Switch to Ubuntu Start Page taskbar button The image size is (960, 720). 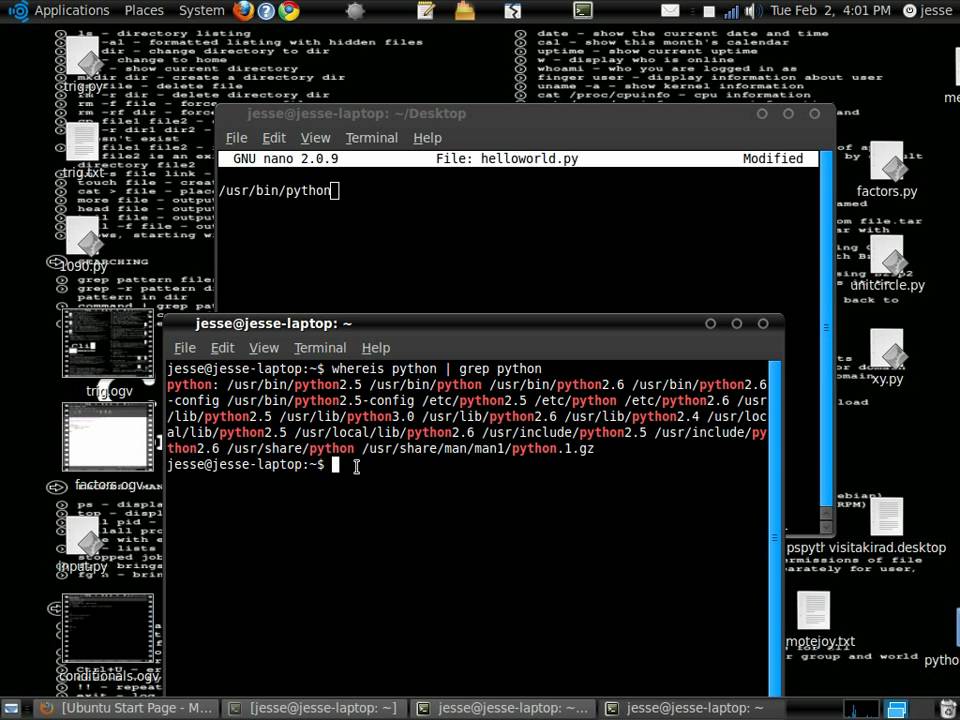[x=126, y=708]
